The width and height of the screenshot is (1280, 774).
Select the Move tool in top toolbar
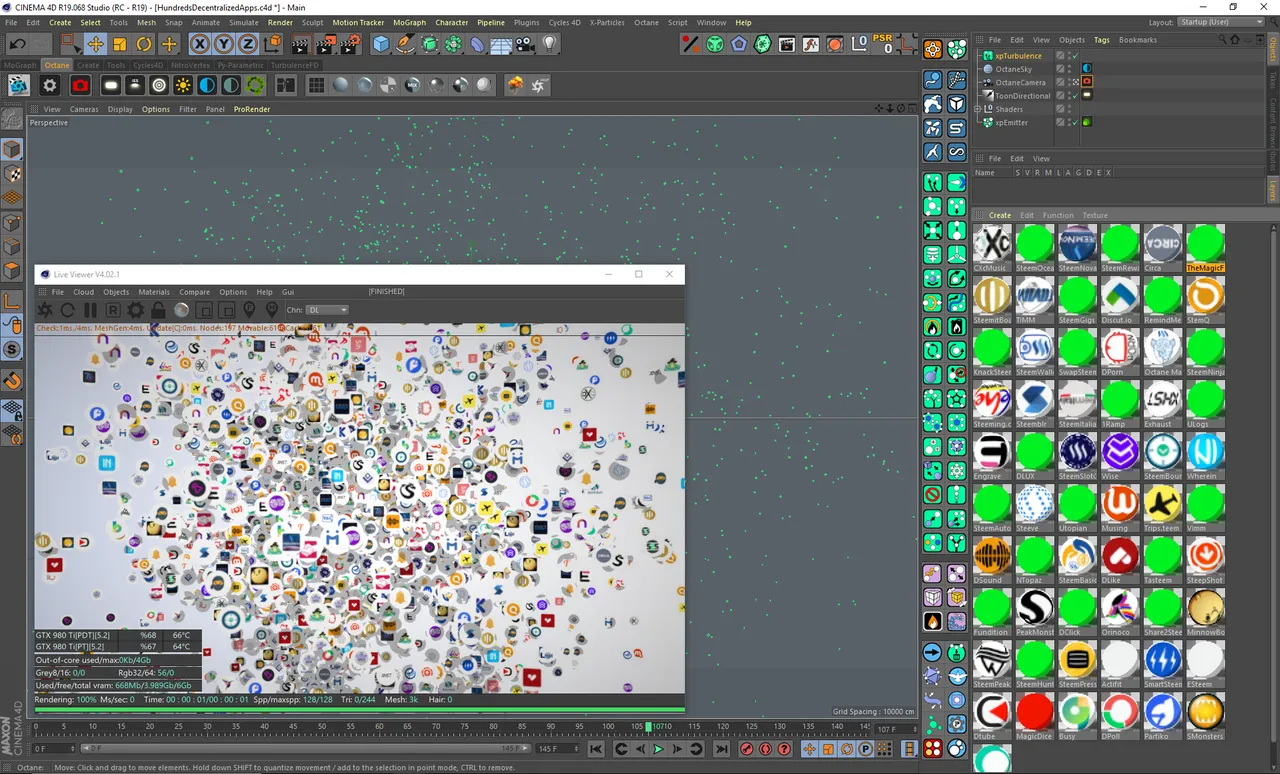click(95, 44)
